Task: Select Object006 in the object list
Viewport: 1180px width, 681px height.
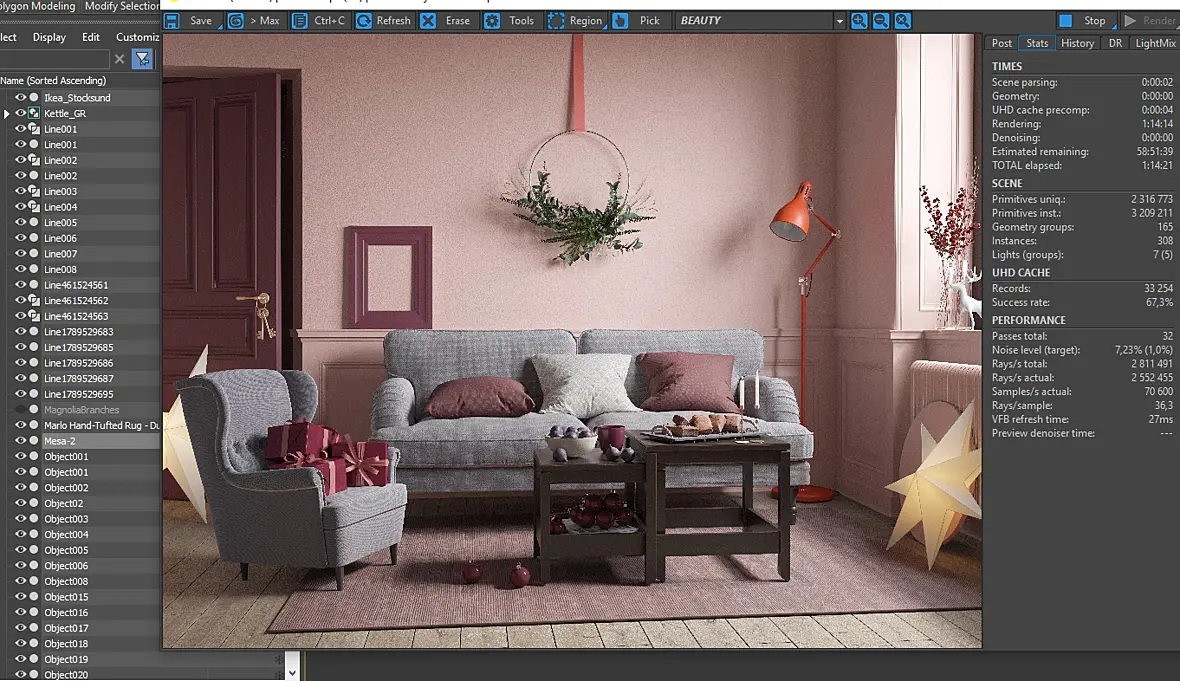Action: pos(65,566)
